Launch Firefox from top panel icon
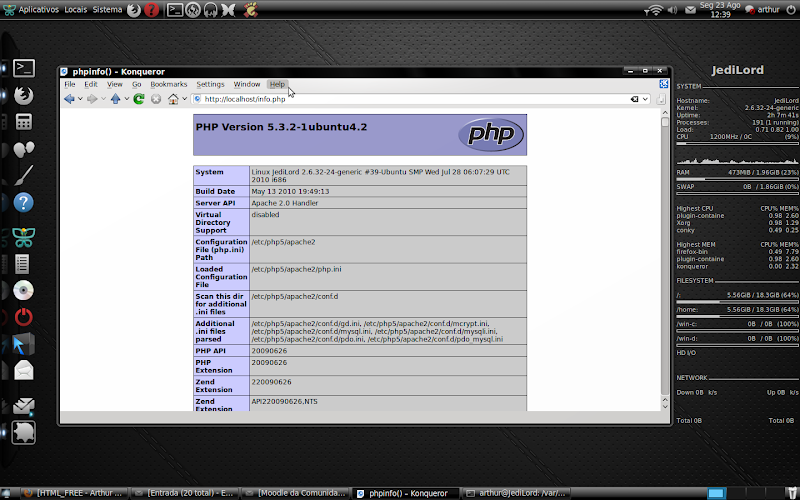Image resolution: width=800 pixels, height=500 pixels. (134, 10)
